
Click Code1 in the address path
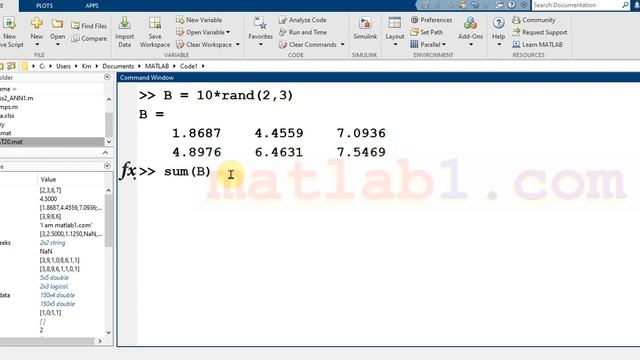[x=189, y=66]
